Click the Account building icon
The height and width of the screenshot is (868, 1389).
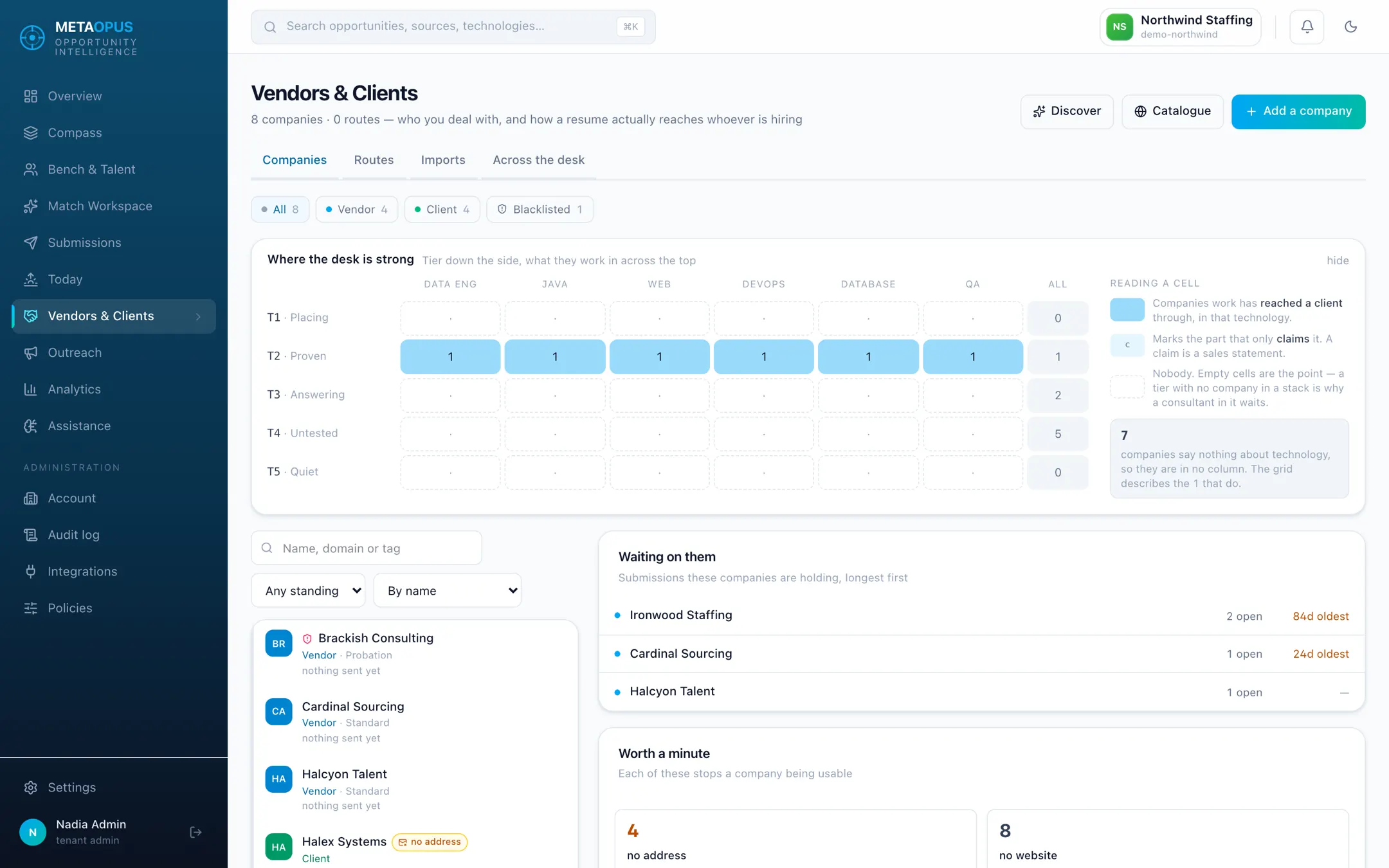(x=31, y=498)
